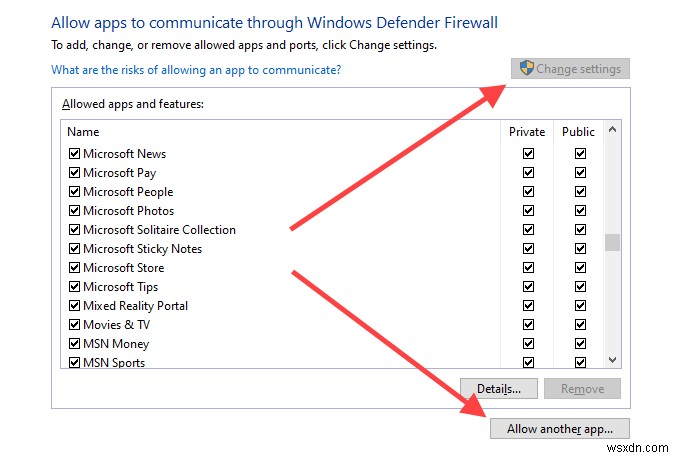Screen dimensions: 680x458
Task: Uncheck MSN Money app checkbox
Action: [74, 344]
